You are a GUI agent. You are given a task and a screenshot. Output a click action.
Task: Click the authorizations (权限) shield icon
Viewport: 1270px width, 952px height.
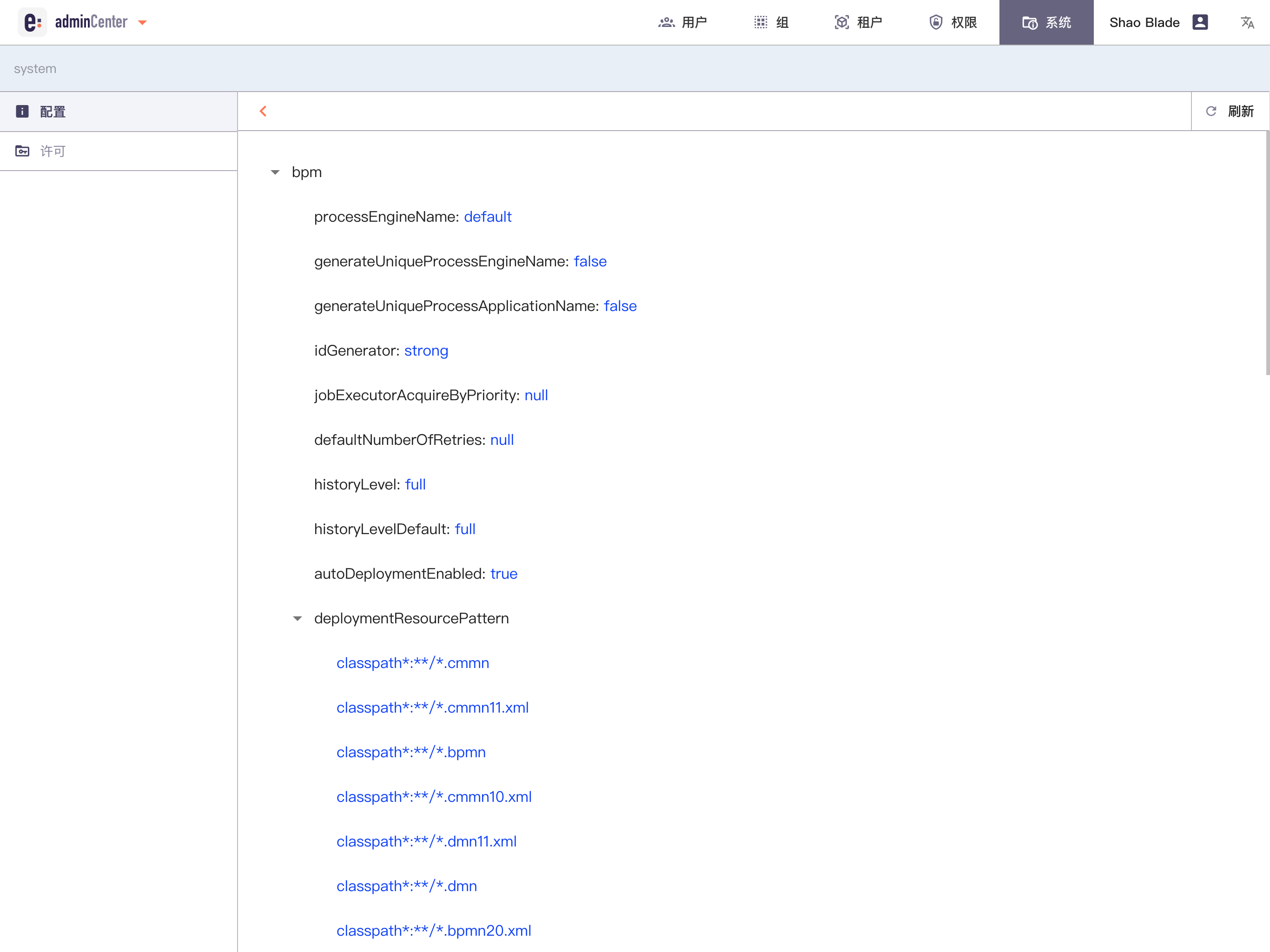935,22
